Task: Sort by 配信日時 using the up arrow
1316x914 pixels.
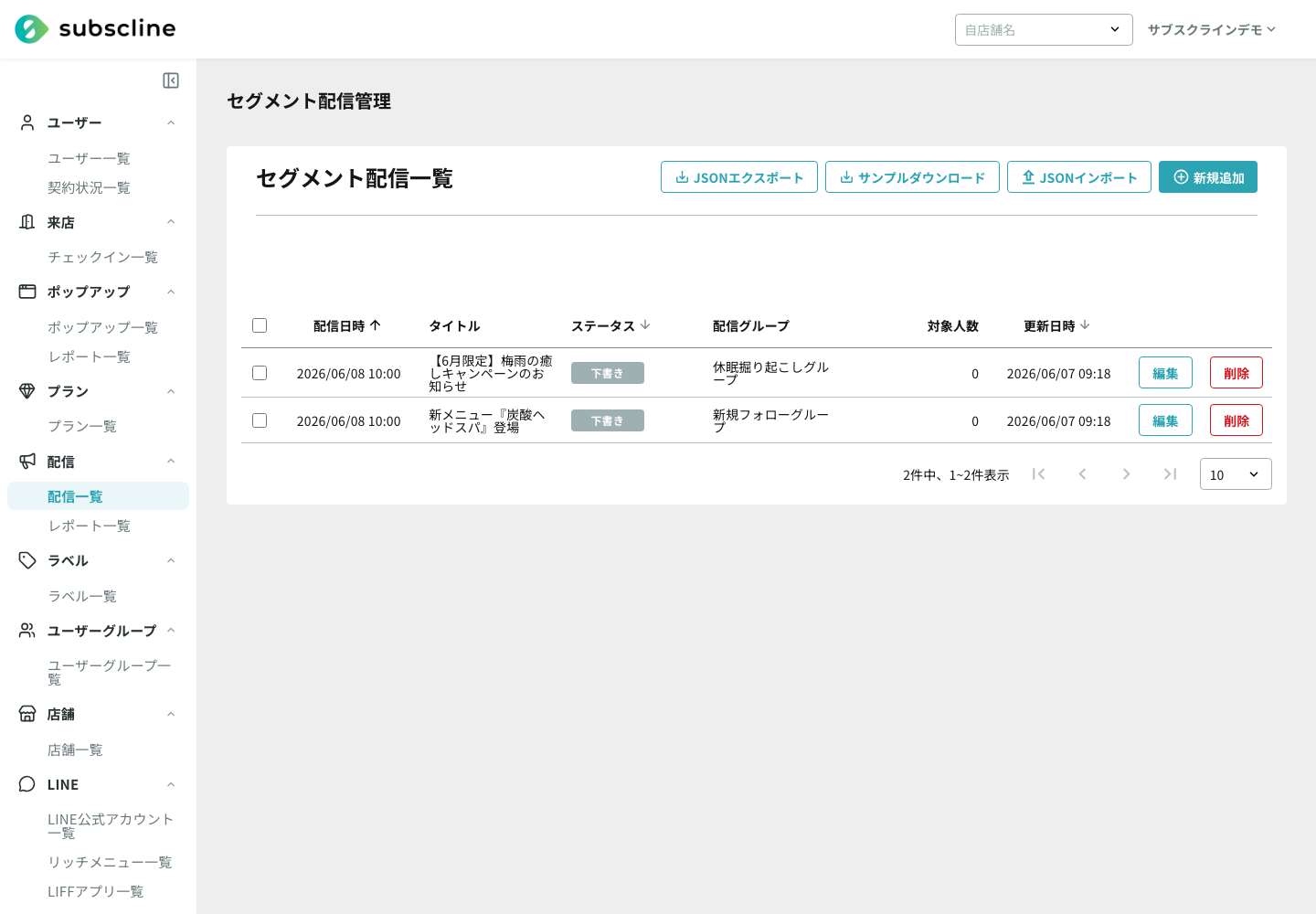Action: pos(376,325)
